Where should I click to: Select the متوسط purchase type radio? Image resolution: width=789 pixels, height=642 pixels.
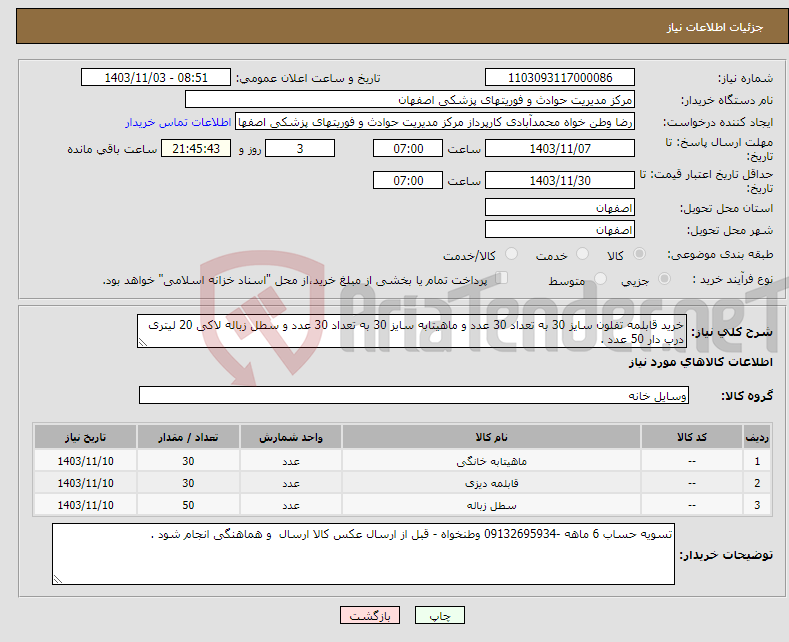(x=600, y=278)
